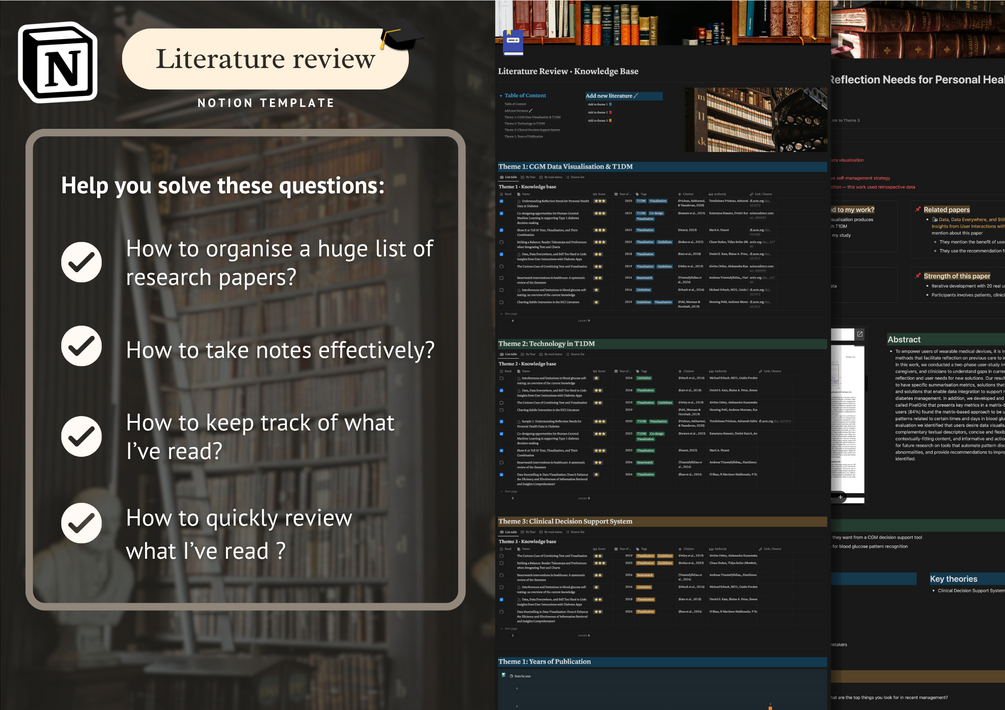Tick Read for The Curious Case row, Theme 3
This screenshot has width=1005, height=710.
click(501, 556)
